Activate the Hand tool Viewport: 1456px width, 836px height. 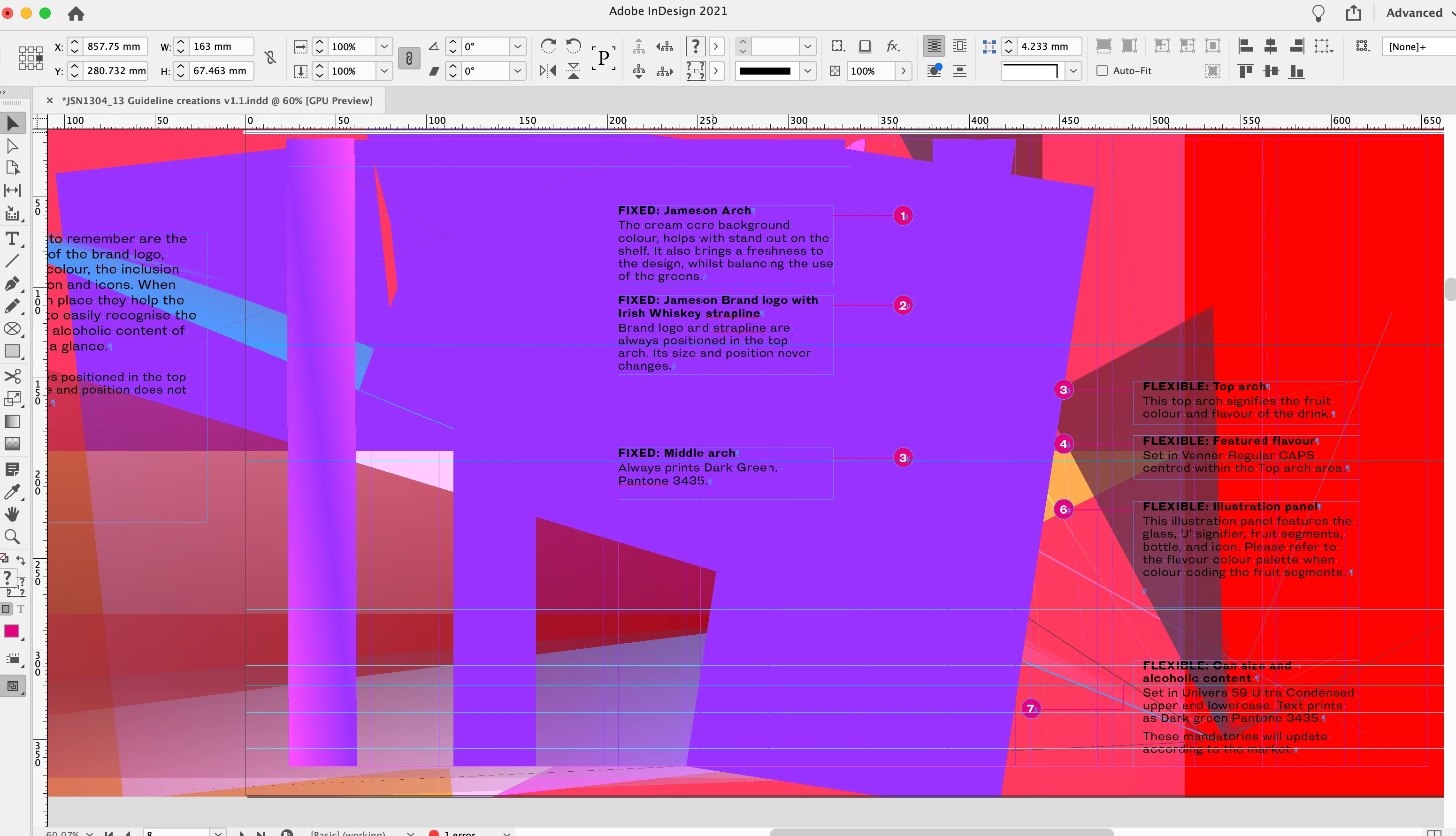[x=12, y=514]
